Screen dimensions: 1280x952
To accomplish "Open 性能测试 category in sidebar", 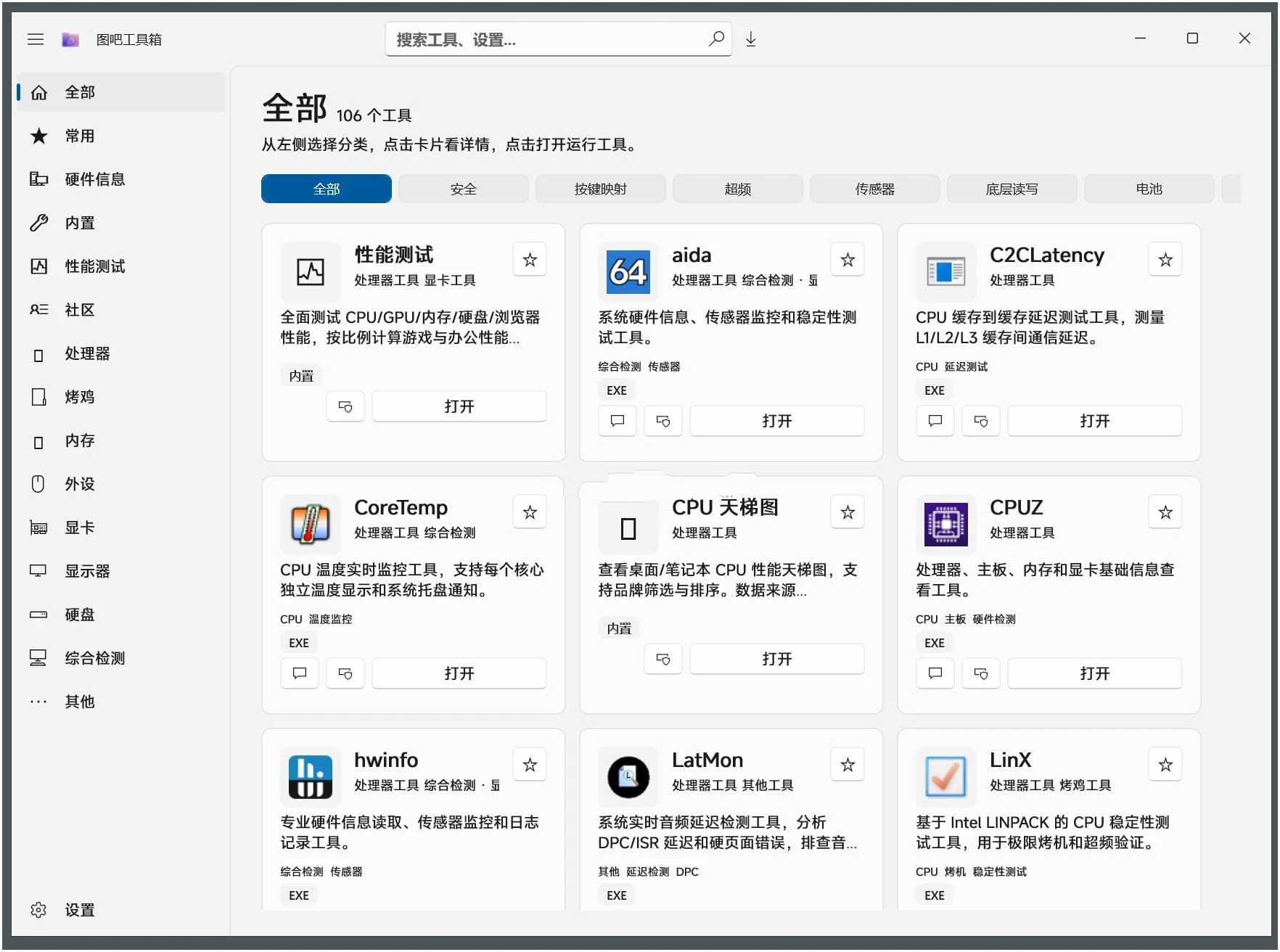I will tap(121, 266).
